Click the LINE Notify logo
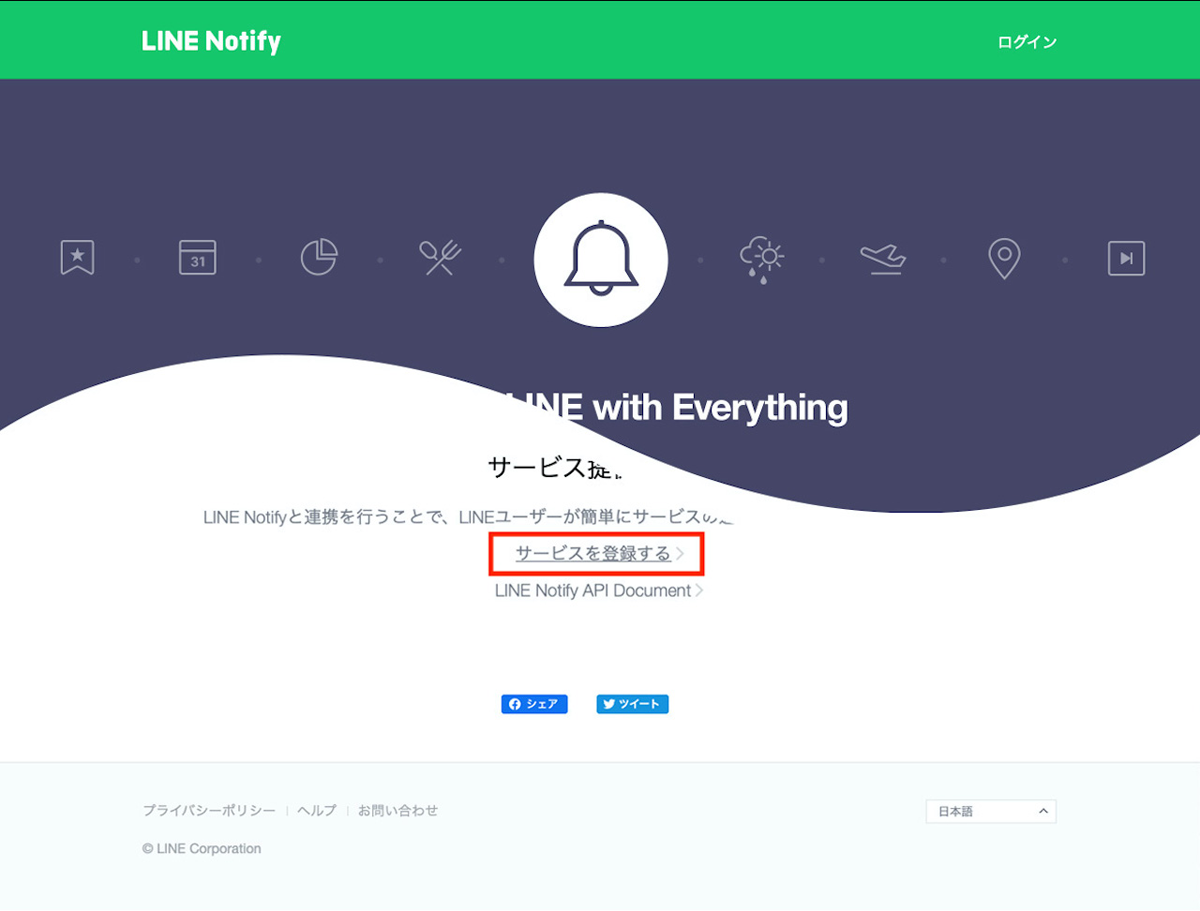This screenshot has width=1200, height=911. click(x=211, y=42)
